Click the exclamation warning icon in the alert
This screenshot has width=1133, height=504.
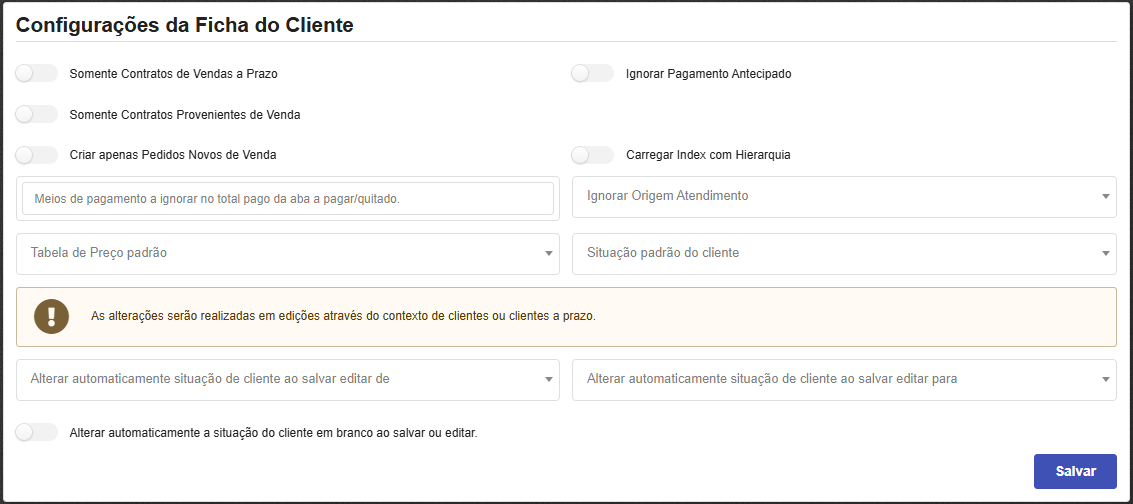pos(51,316)
